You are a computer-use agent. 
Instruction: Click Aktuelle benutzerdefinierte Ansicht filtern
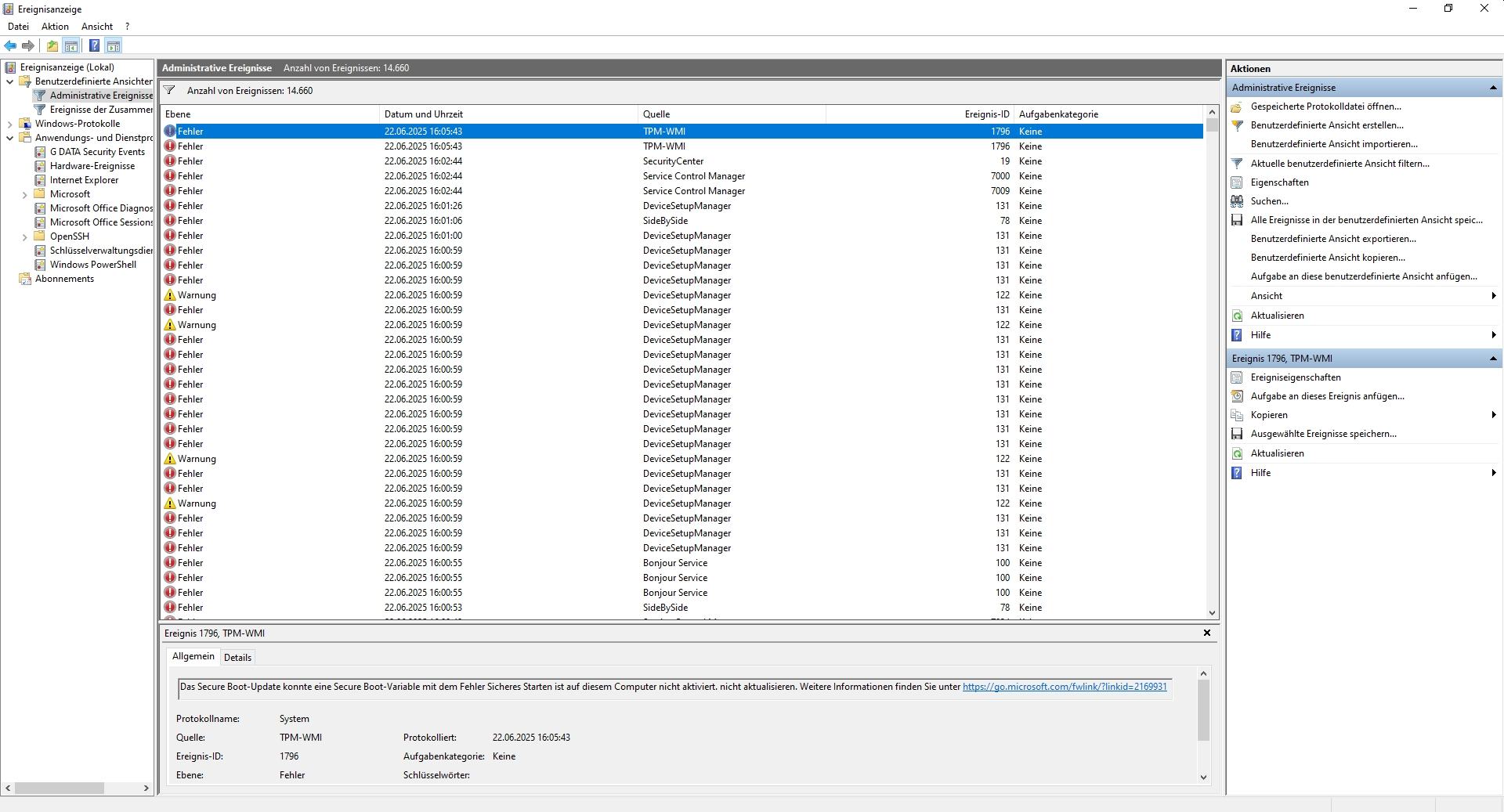[x=1339, y=164]
